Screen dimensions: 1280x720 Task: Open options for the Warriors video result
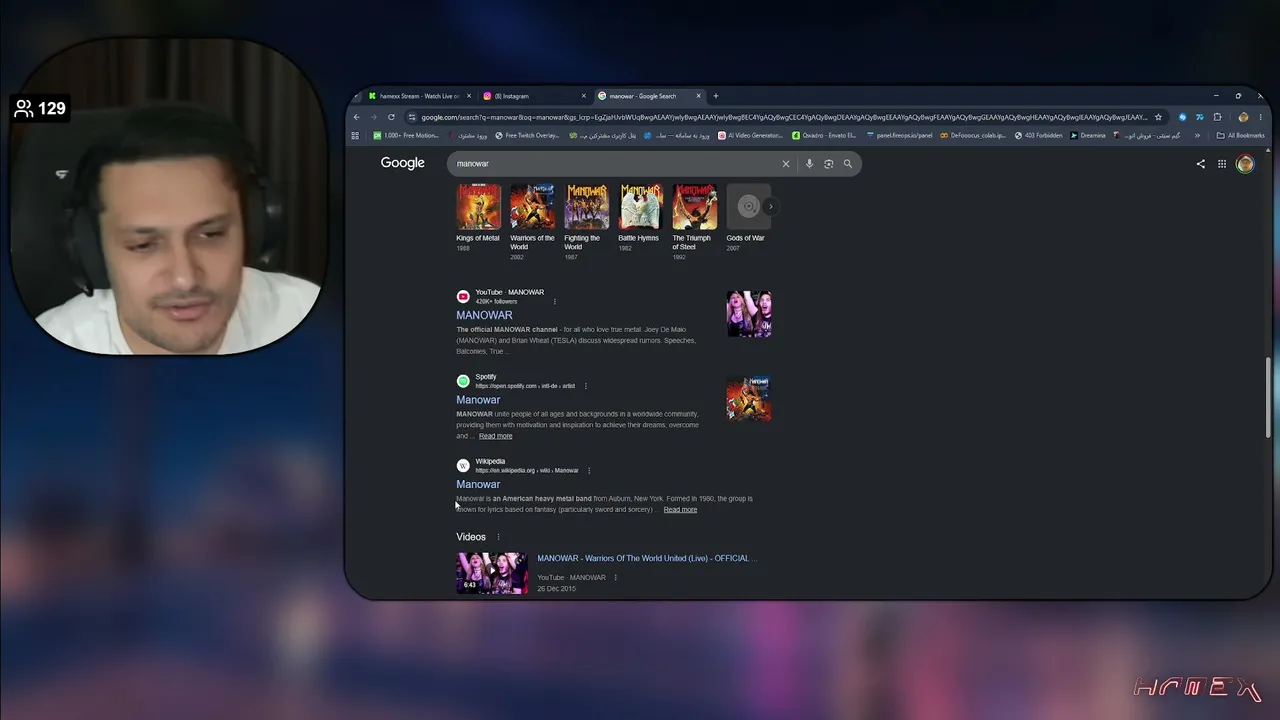(x=615, y=577)
